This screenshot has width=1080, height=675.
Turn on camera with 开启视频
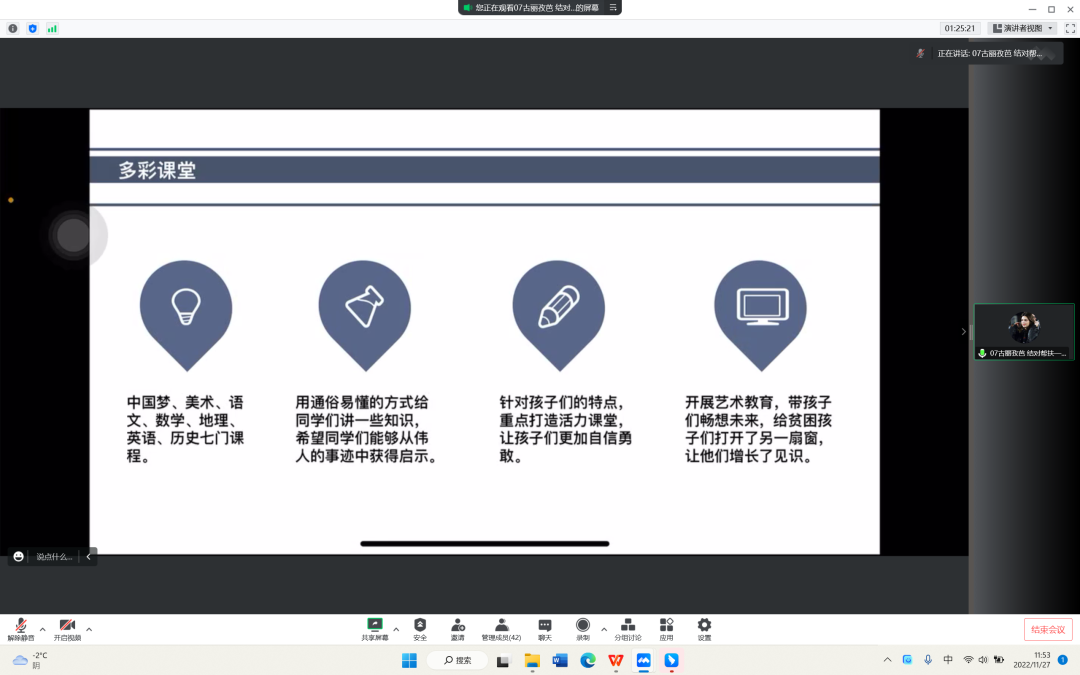coord(67,630)
